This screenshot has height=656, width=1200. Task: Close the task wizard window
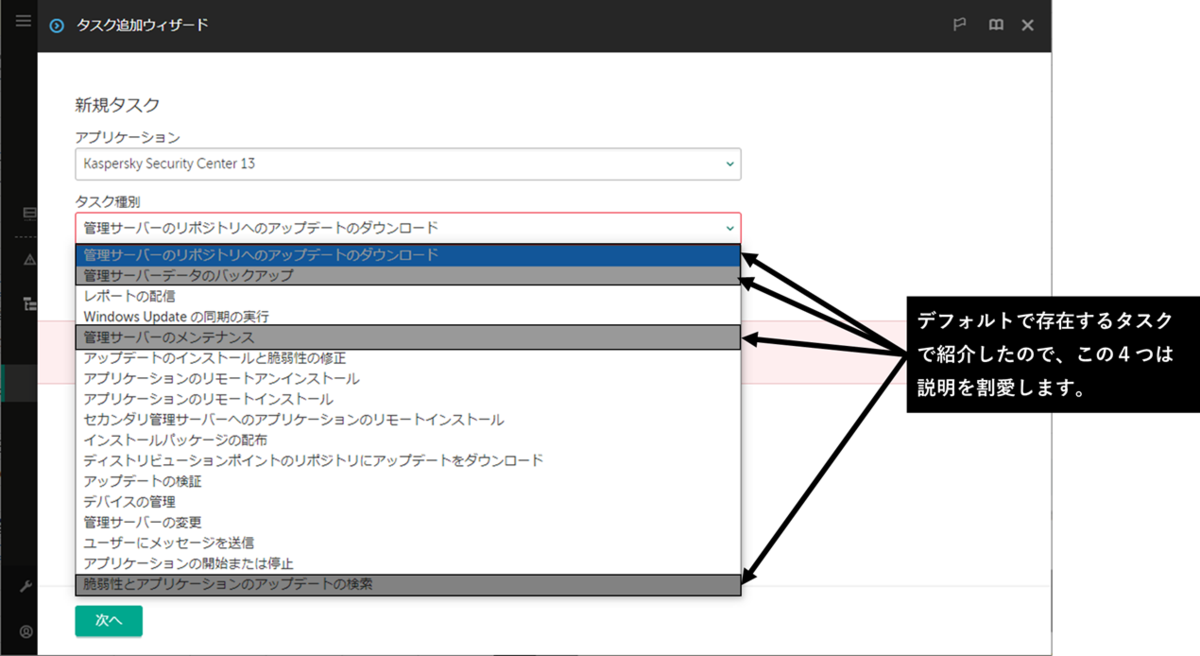(x=1027, y=25)
